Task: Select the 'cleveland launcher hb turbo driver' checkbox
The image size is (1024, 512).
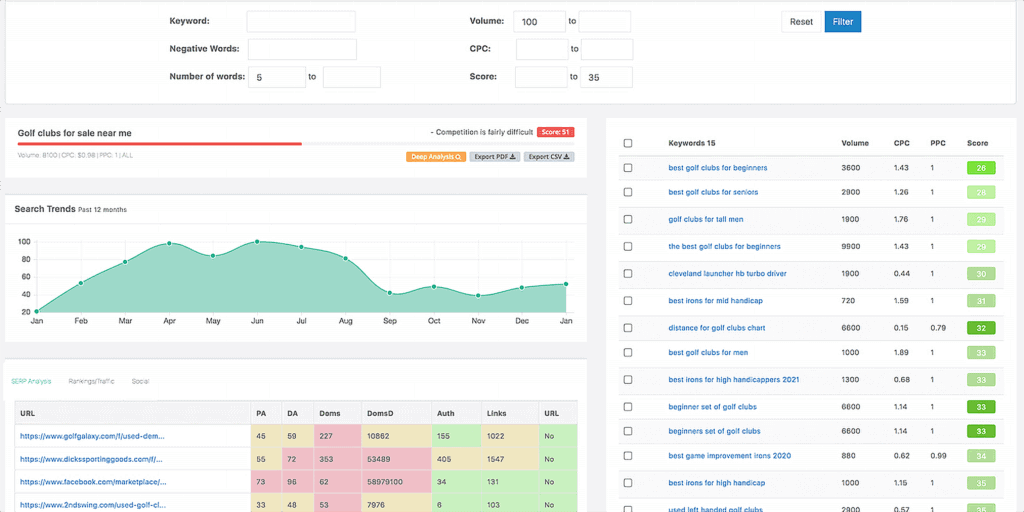Action: click(627, 273)
